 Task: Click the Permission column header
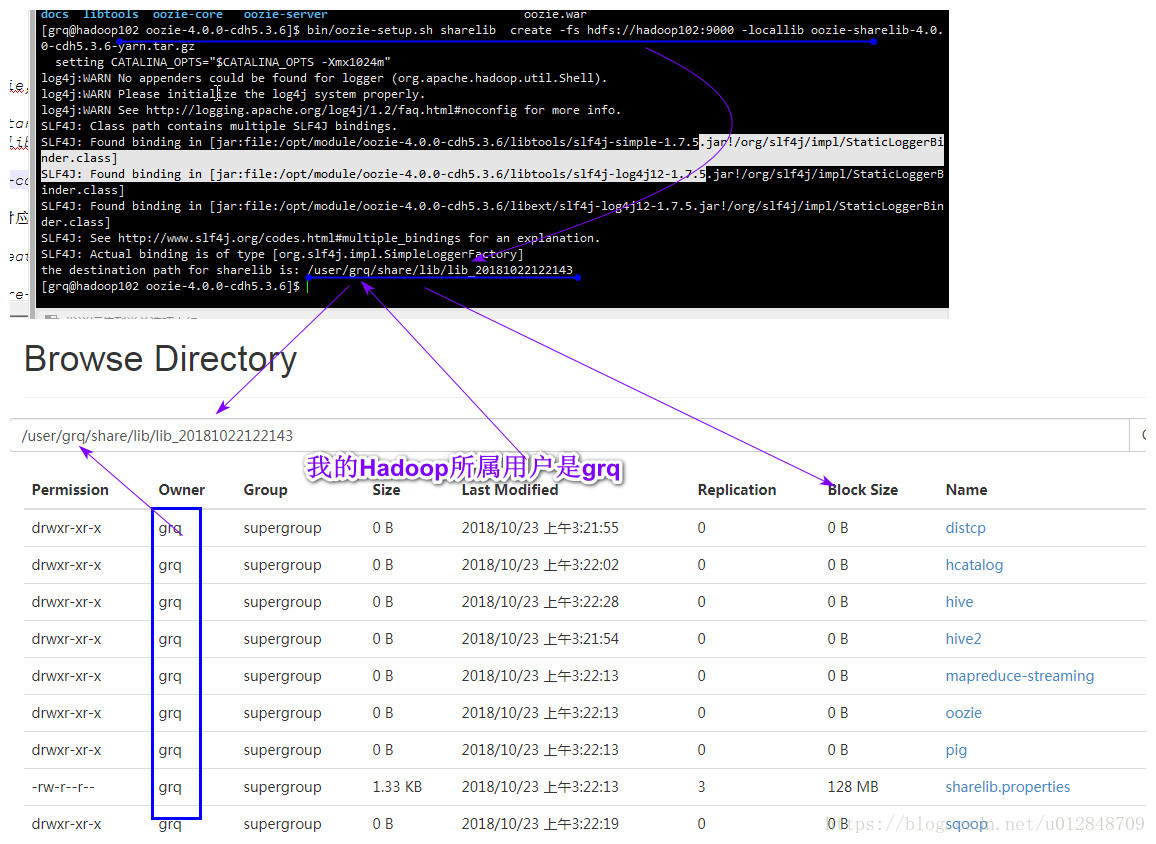[70, 490]
